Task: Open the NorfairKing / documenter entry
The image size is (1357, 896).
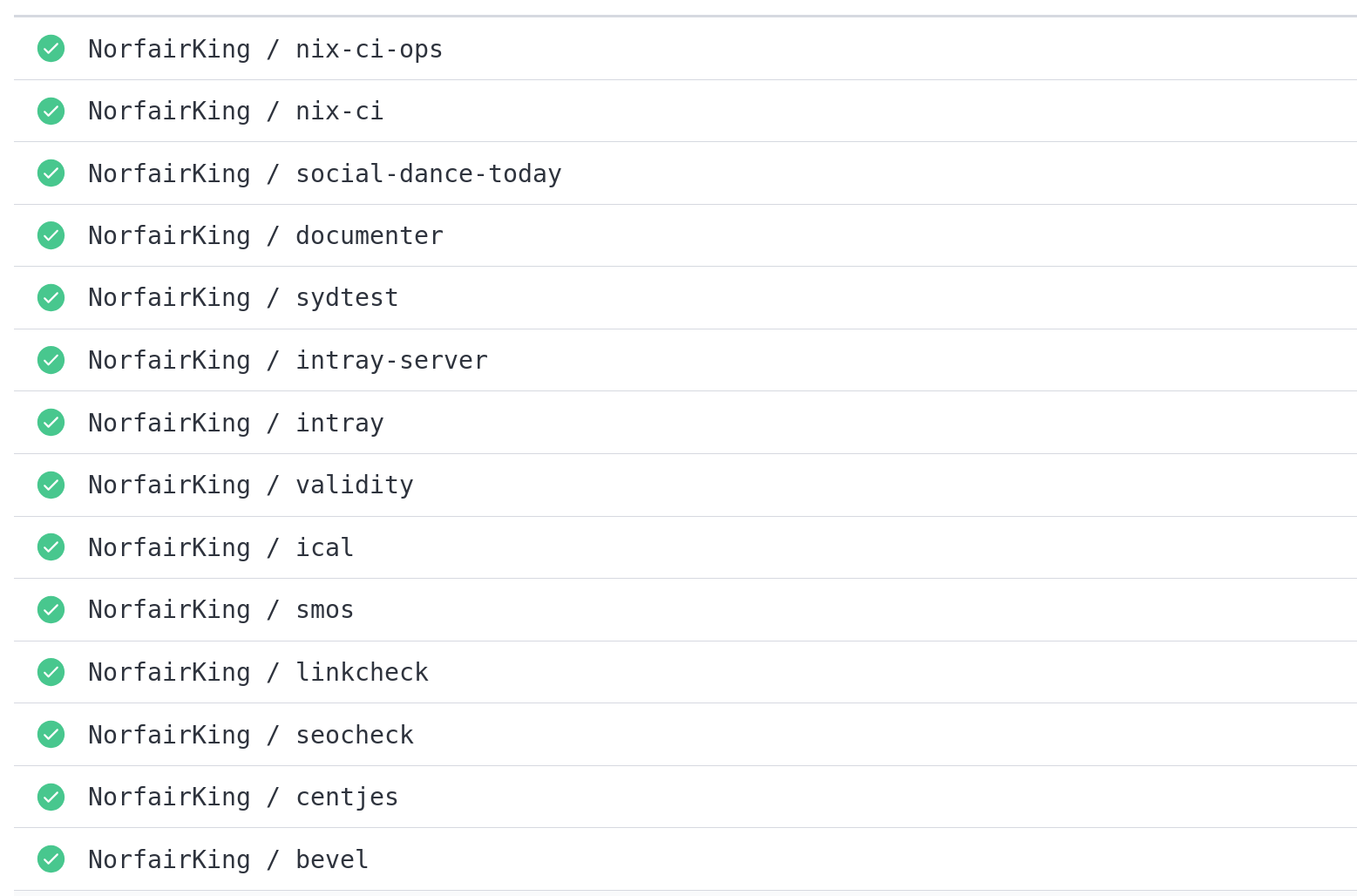Action: [265, 235]
